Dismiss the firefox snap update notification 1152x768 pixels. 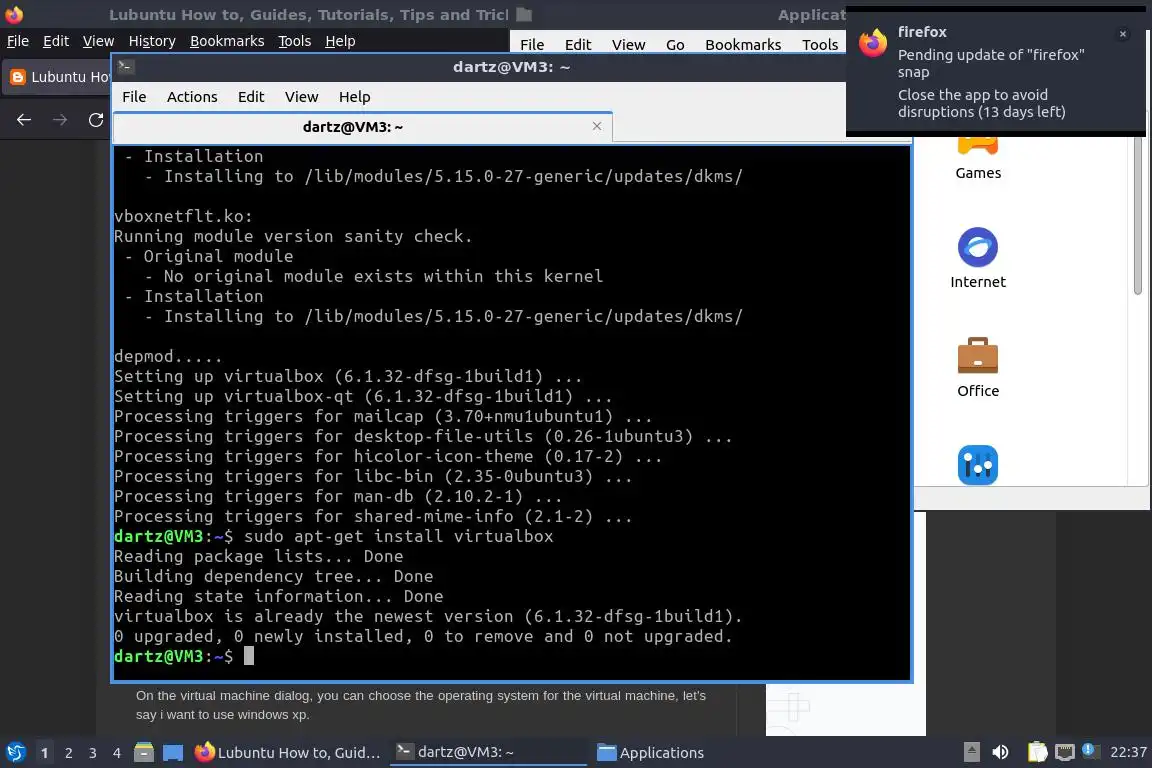1123,34
